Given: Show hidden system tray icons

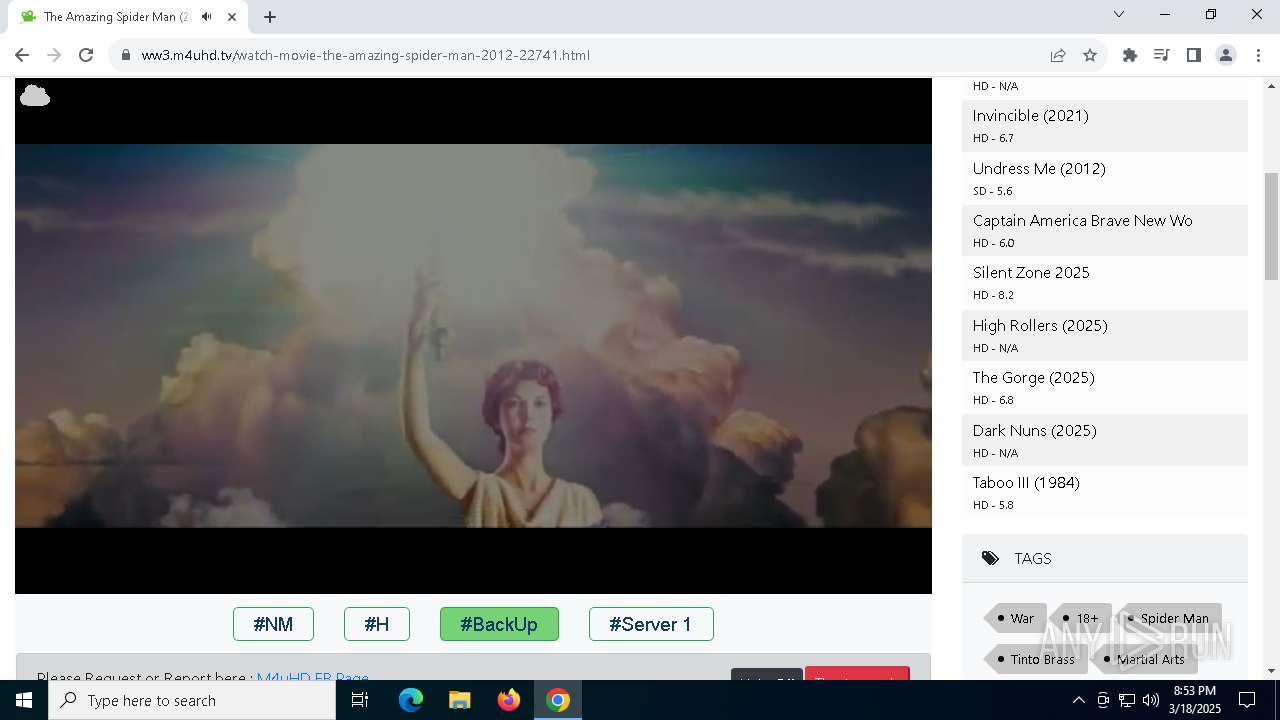Looking at the screenshot, I should coord(1078,700).
